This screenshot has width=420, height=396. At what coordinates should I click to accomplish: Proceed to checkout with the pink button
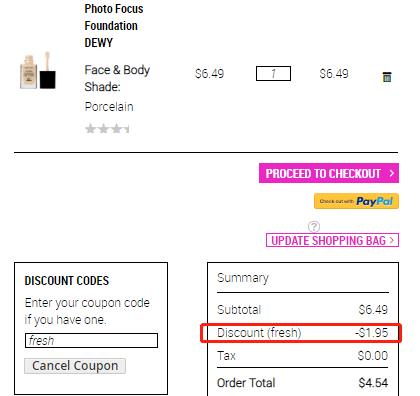[x=329, y=173]
